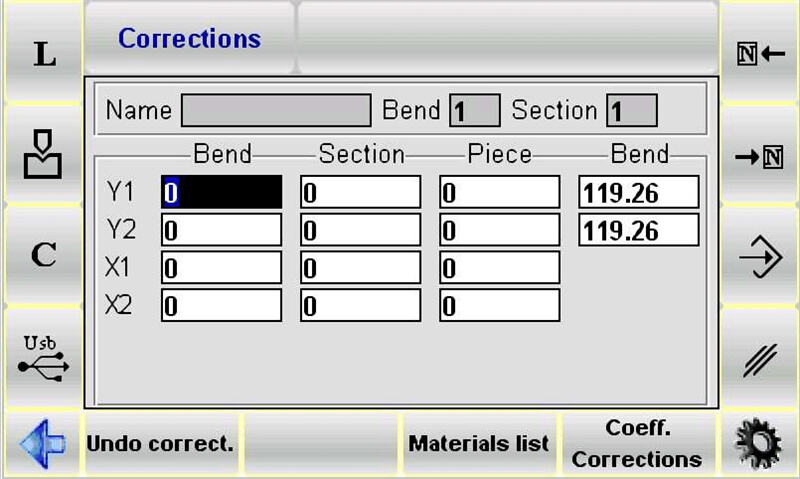
Task: Click the Name input field
Action: point(276,110)
